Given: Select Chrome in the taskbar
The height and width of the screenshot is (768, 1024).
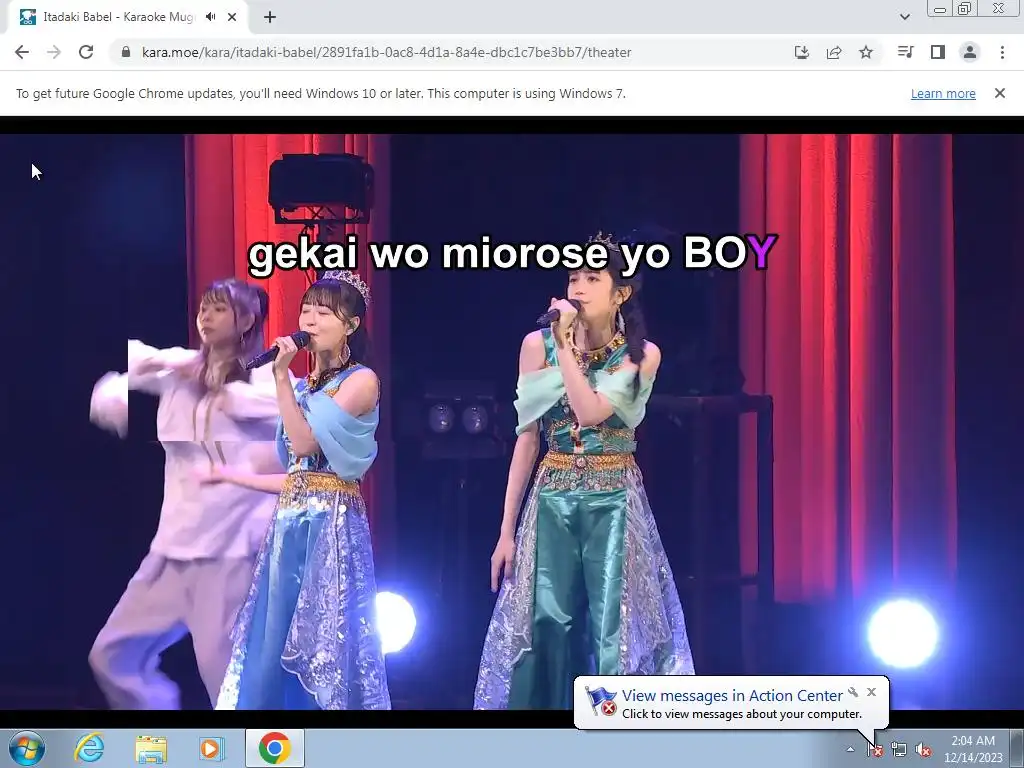Looking at the screenshot, I should (x=274, y=748).
